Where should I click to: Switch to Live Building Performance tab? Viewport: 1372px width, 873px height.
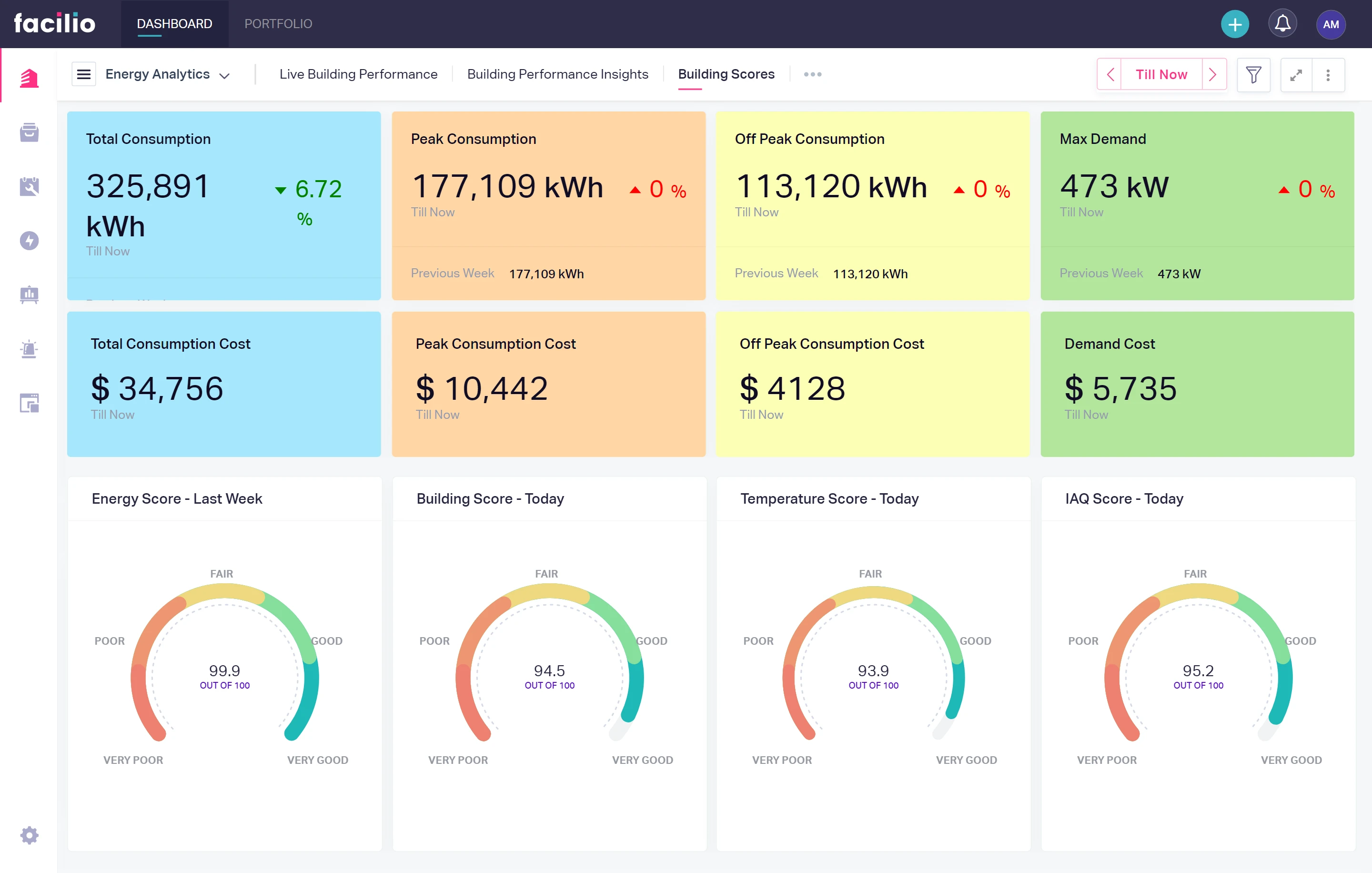point(358,74)
